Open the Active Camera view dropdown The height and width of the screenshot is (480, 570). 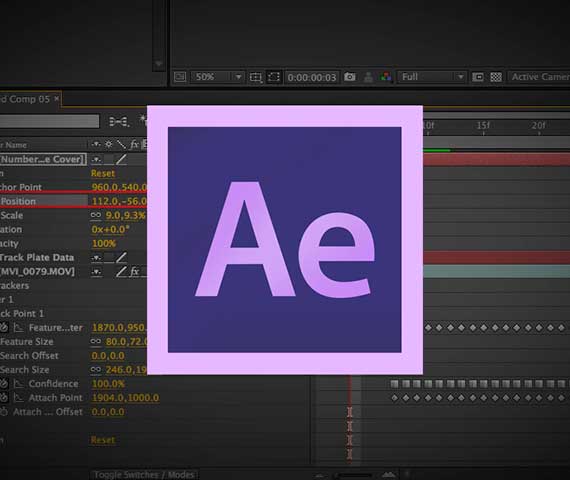(539, 77)
